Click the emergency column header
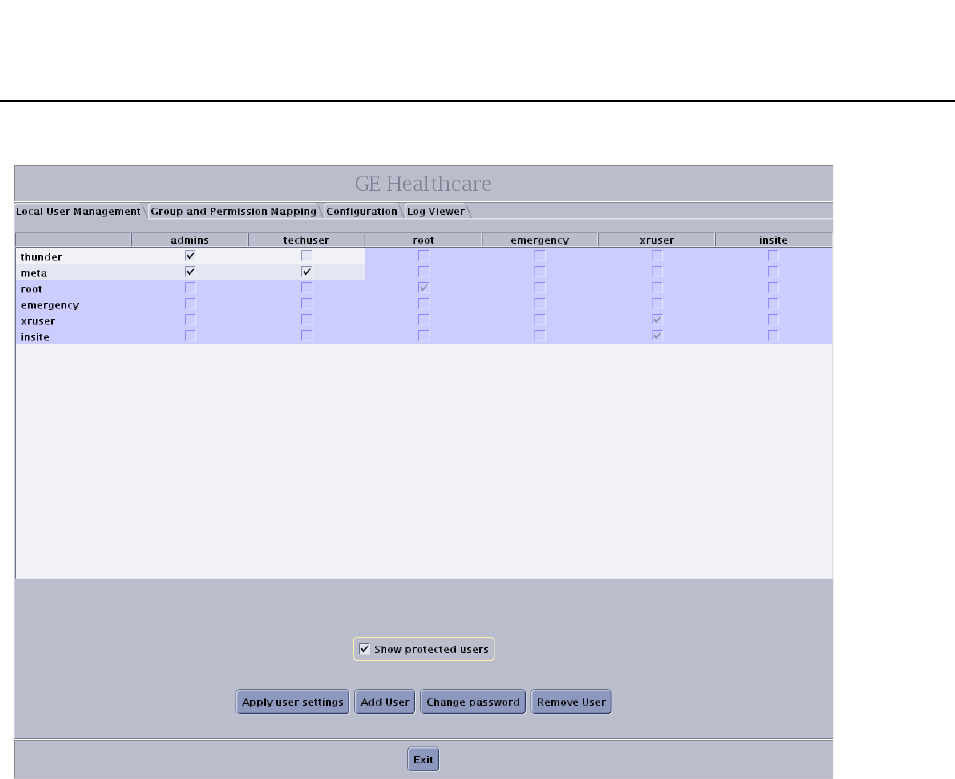 [540, 240]
